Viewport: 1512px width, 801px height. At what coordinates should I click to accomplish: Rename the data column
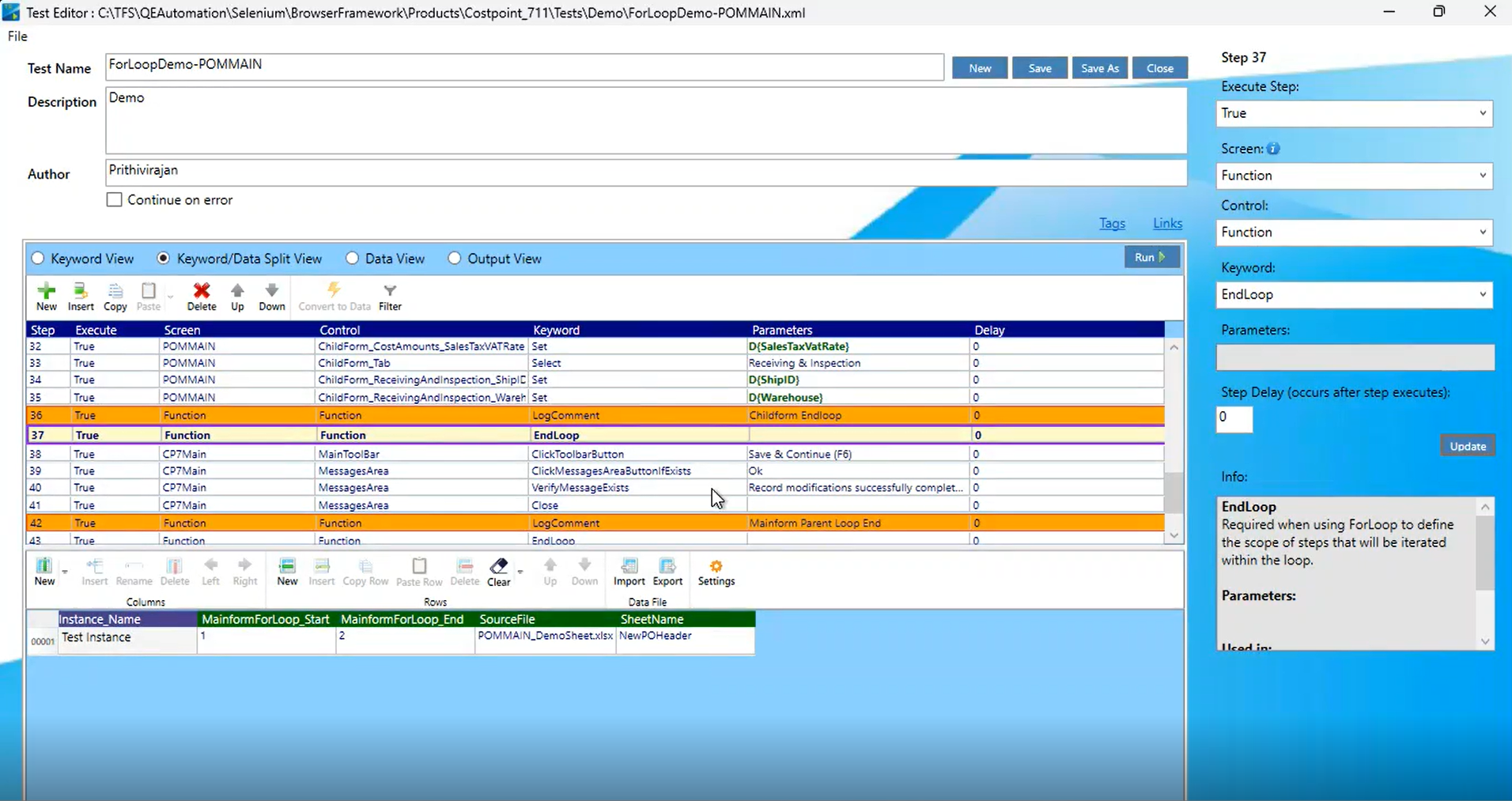(134, 571)
